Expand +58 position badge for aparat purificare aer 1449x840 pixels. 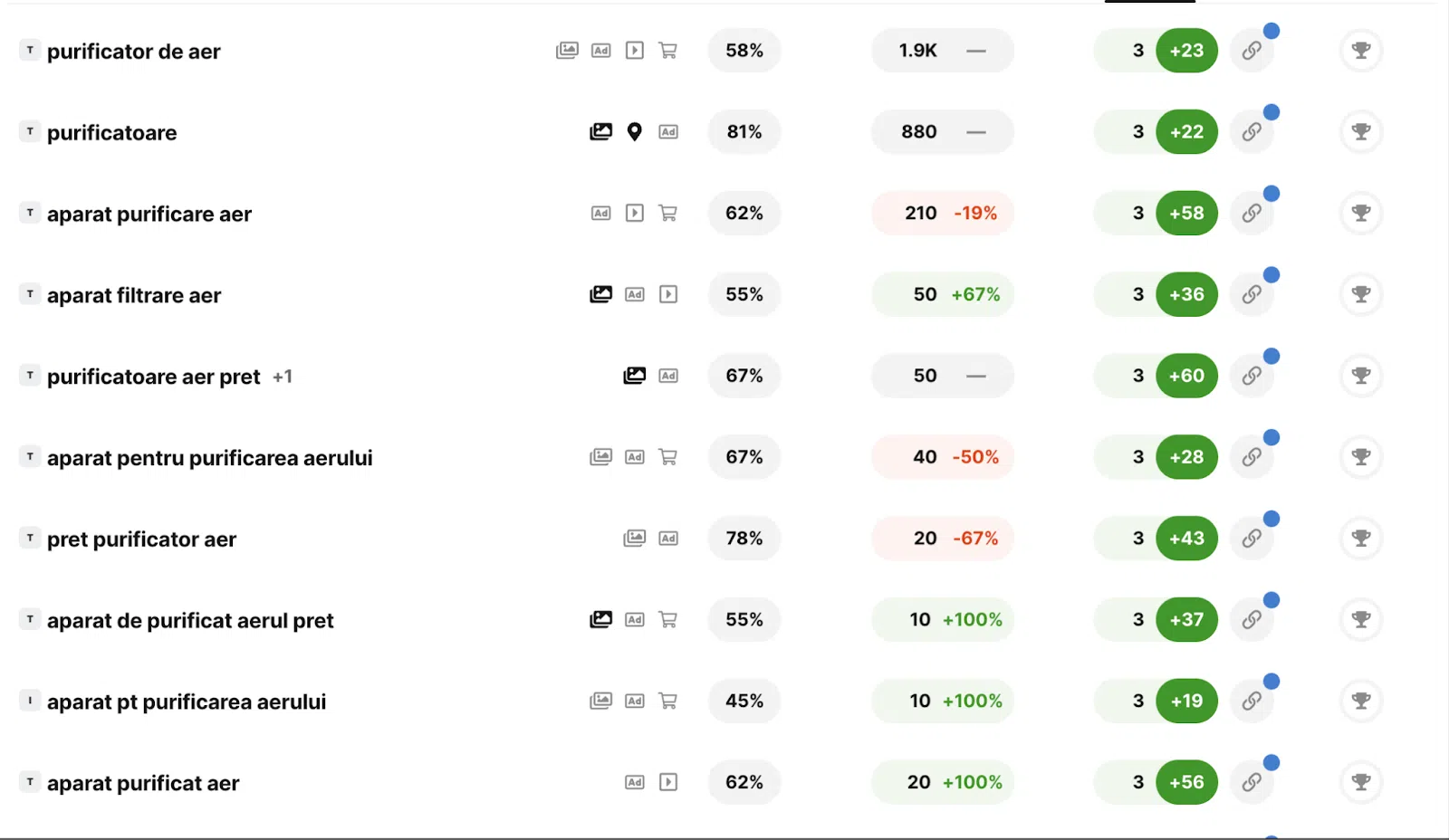pos(1186,214)
